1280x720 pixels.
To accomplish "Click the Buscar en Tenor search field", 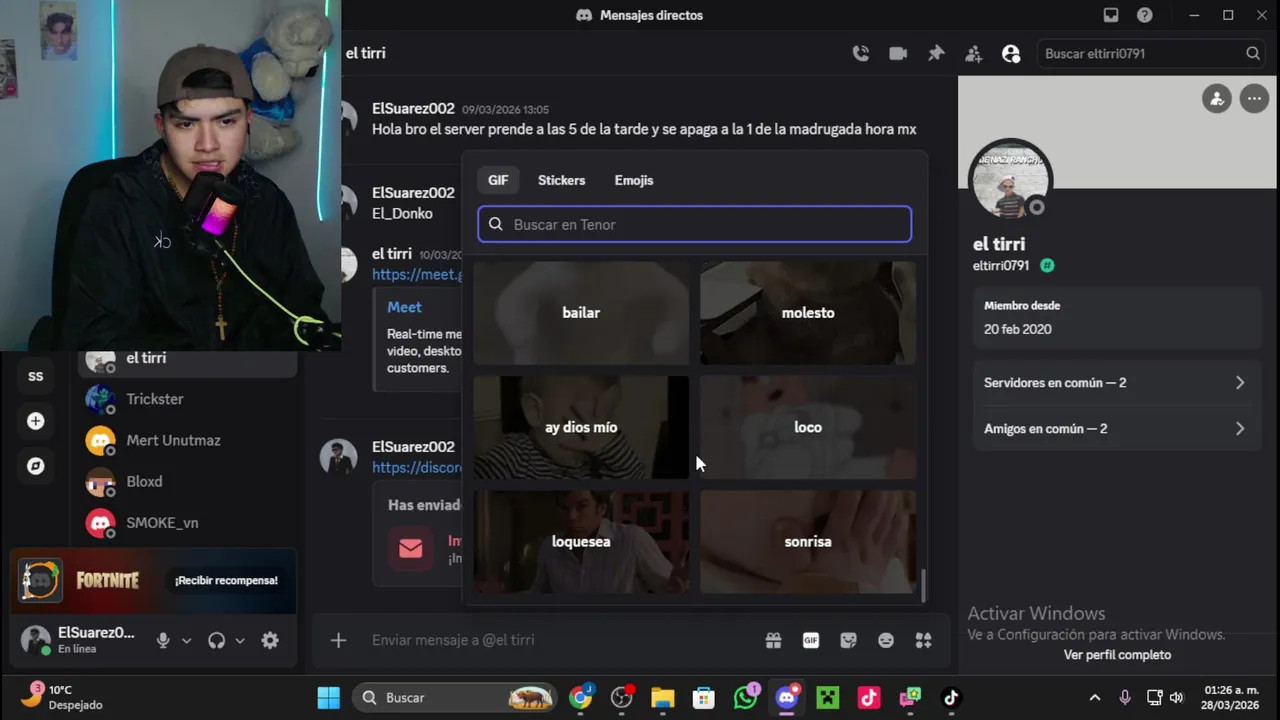I will point(694,224).
